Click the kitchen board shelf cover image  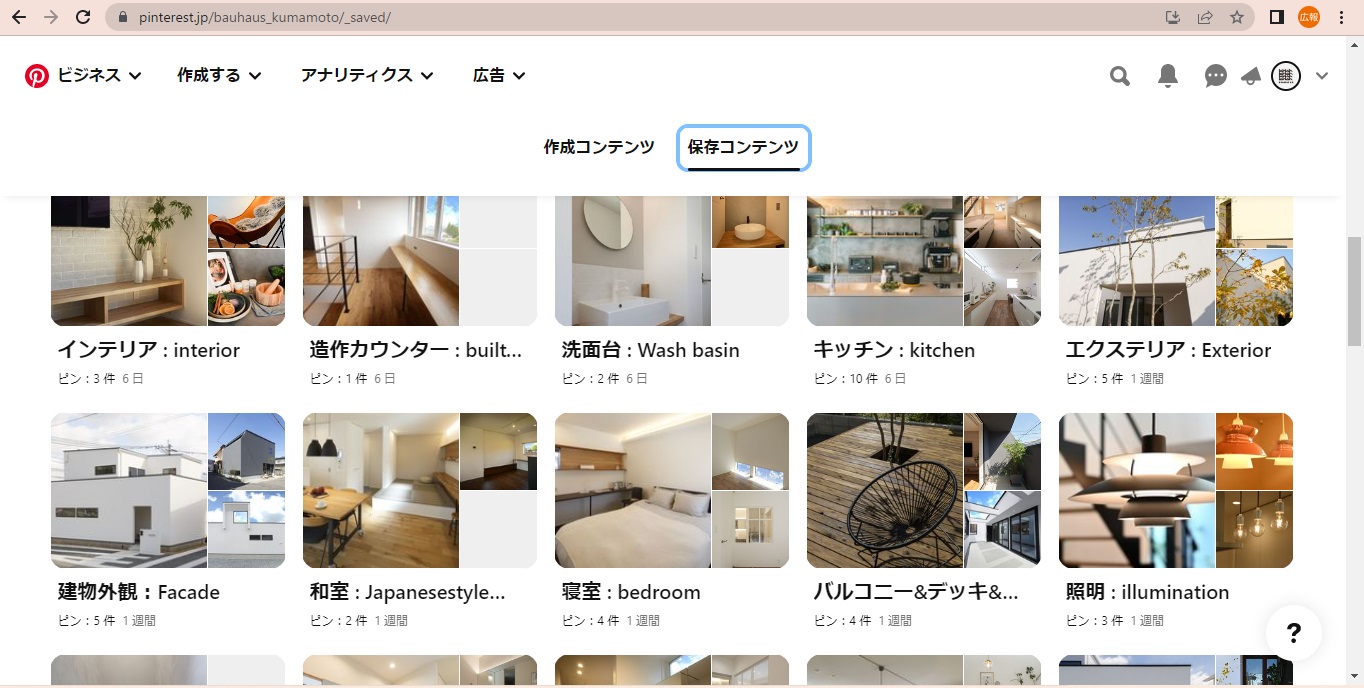pos(885,261)
